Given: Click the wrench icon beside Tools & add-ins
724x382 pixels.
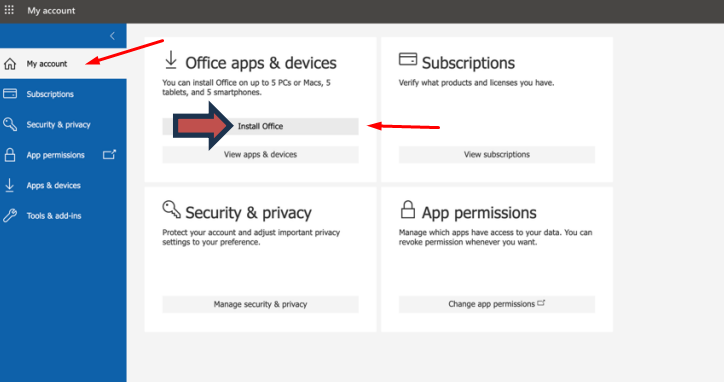Looking at the screenshot, I should (10, 216).
